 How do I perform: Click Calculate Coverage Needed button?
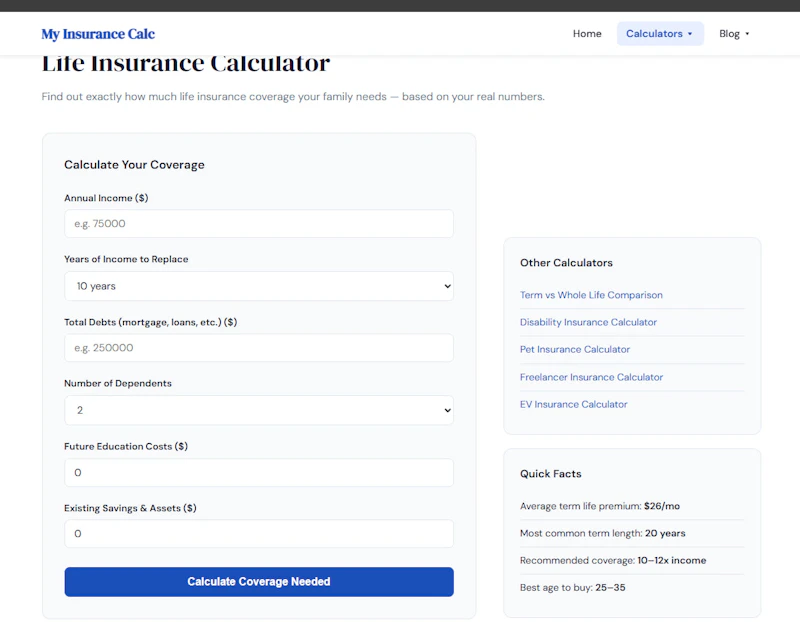click(x=259, y=582)
